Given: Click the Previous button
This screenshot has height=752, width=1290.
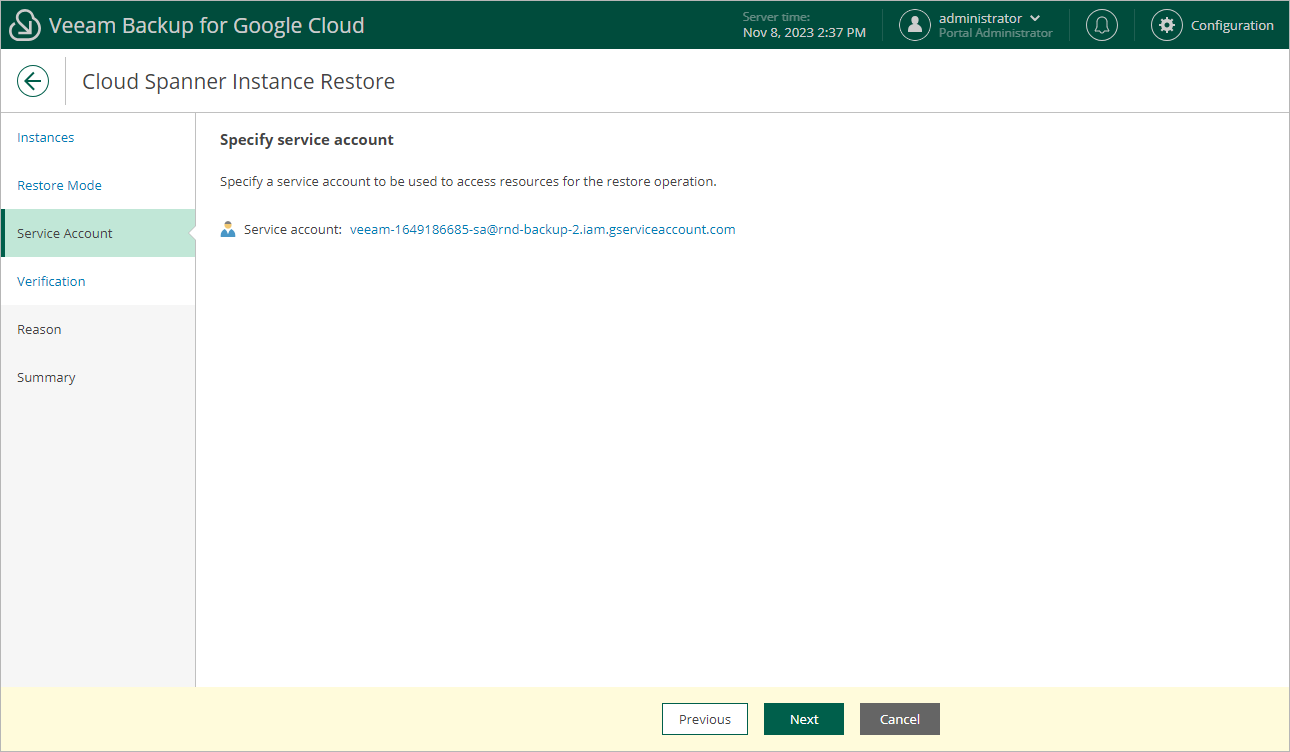Looking at the screenshot, I should (x=705, y=719).
